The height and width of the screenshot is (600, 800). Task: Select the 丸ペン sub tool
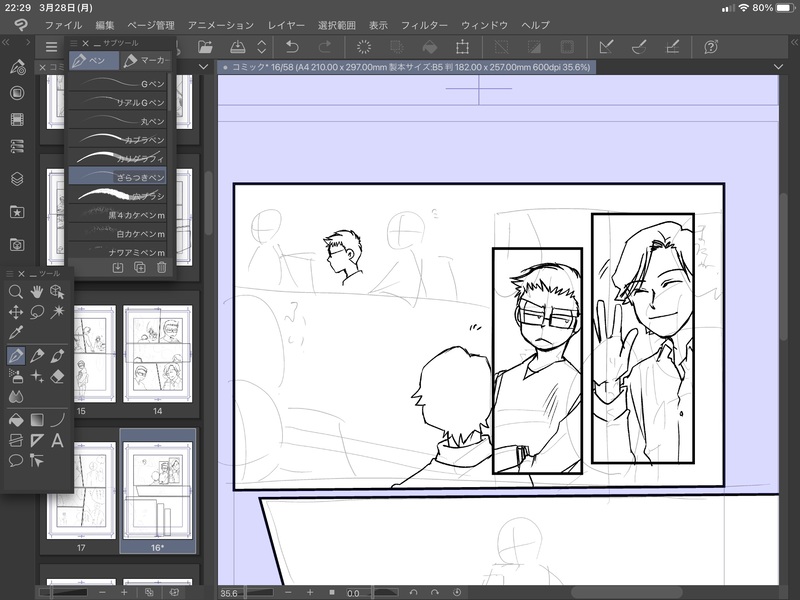point(117,121)
